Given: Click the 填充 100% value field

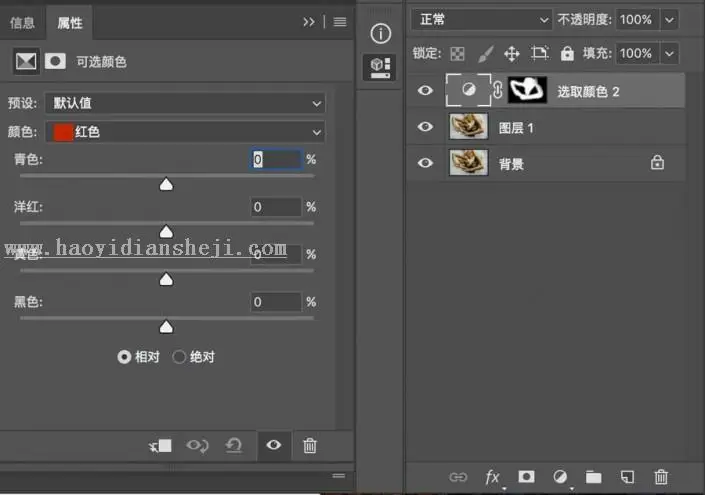Looking at the screenshot, I should coord(637,54).
